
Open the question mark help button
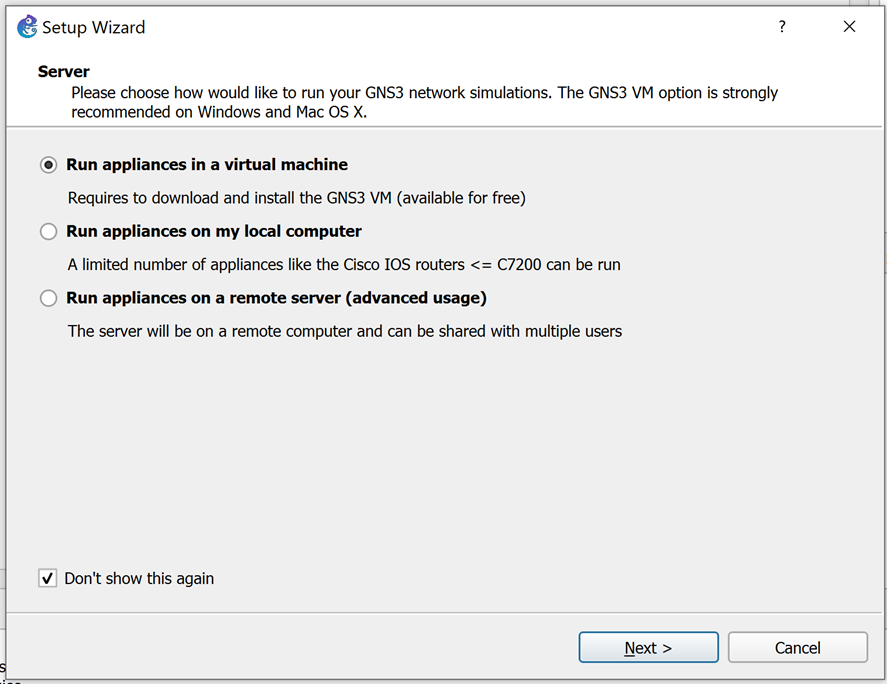click(782, 27)
